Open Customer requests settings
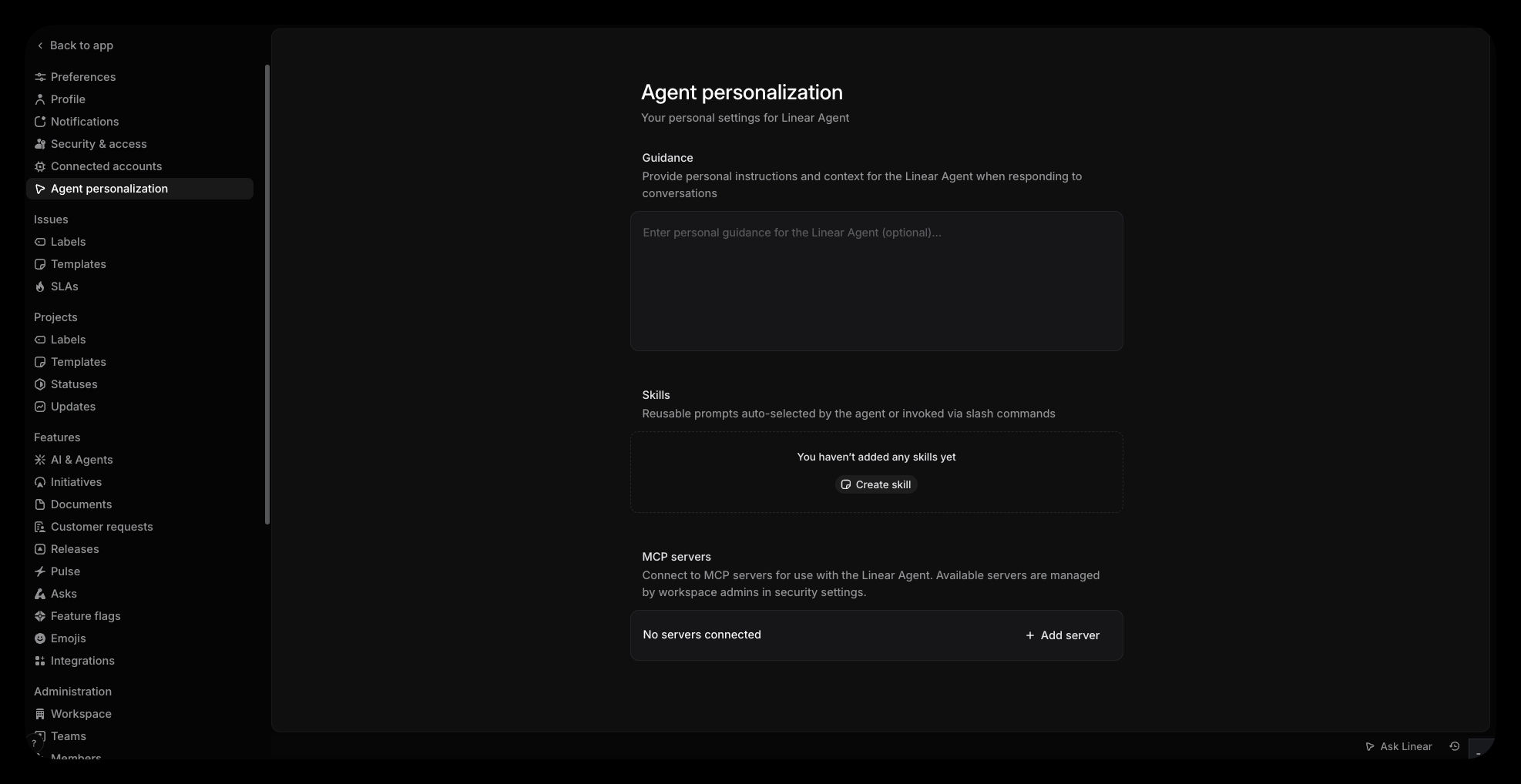The width and height of the screenshot is (1521, 784). pos(41,527)
